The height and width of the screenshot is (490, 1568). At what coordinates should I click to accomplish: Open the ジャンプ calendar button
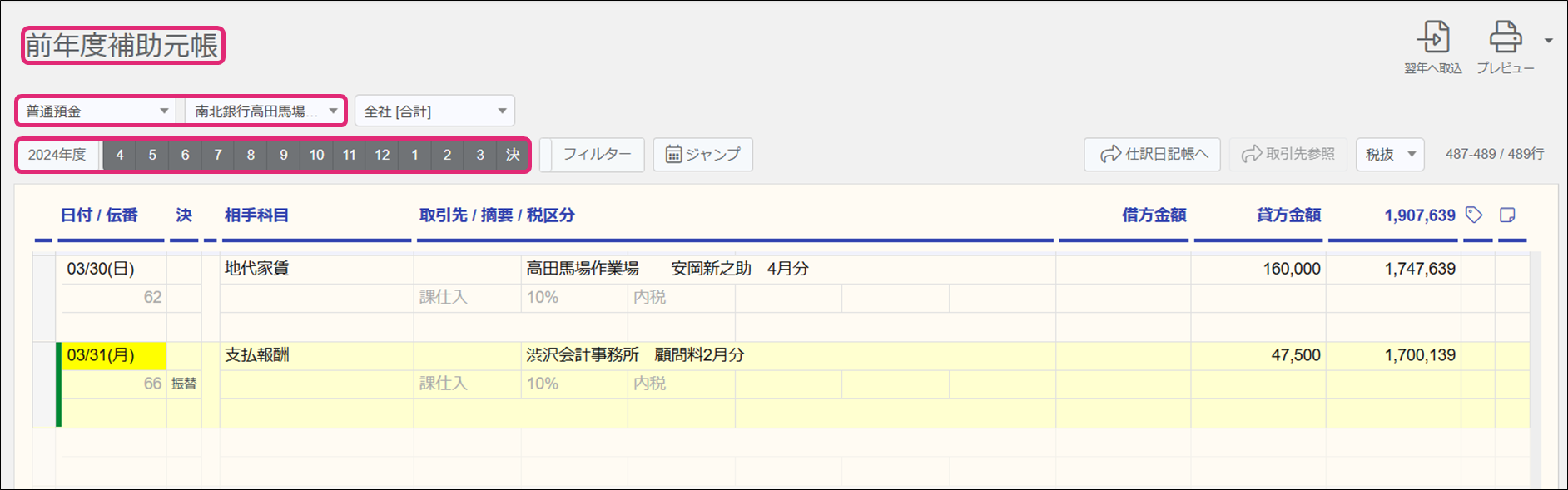coord(703,155)
